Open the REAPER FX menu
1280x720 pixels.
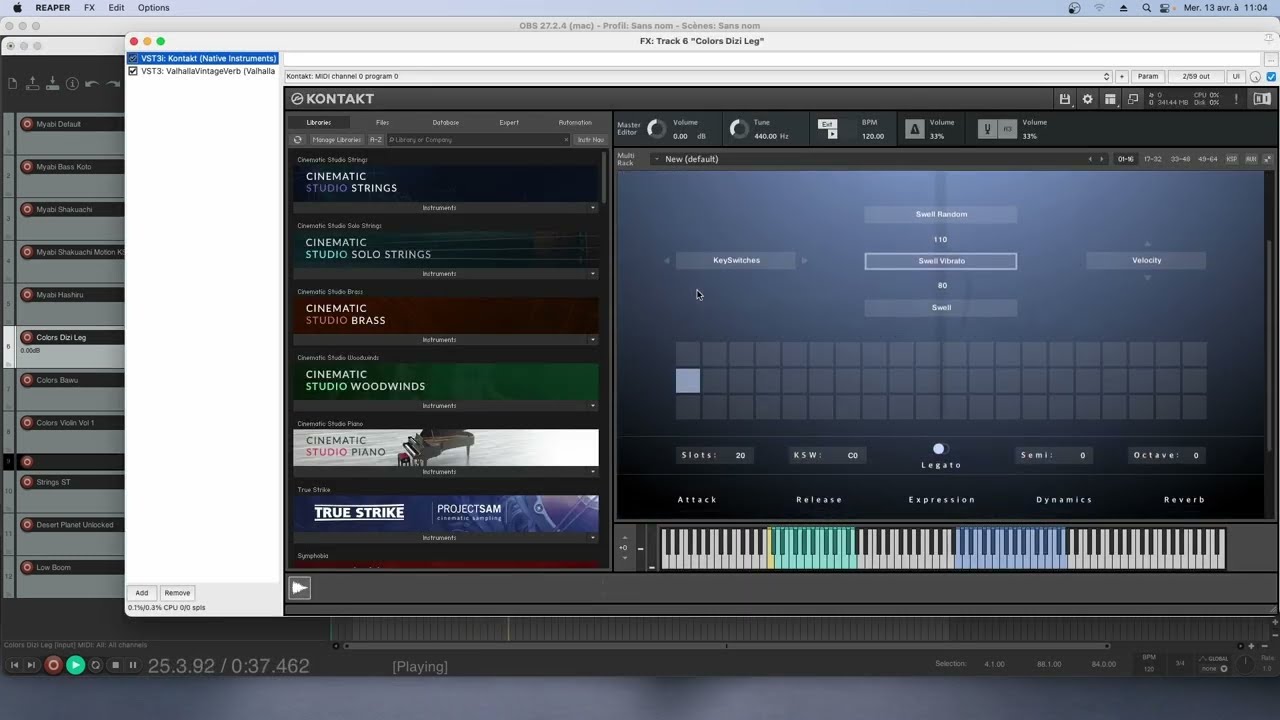click(89, 8)
